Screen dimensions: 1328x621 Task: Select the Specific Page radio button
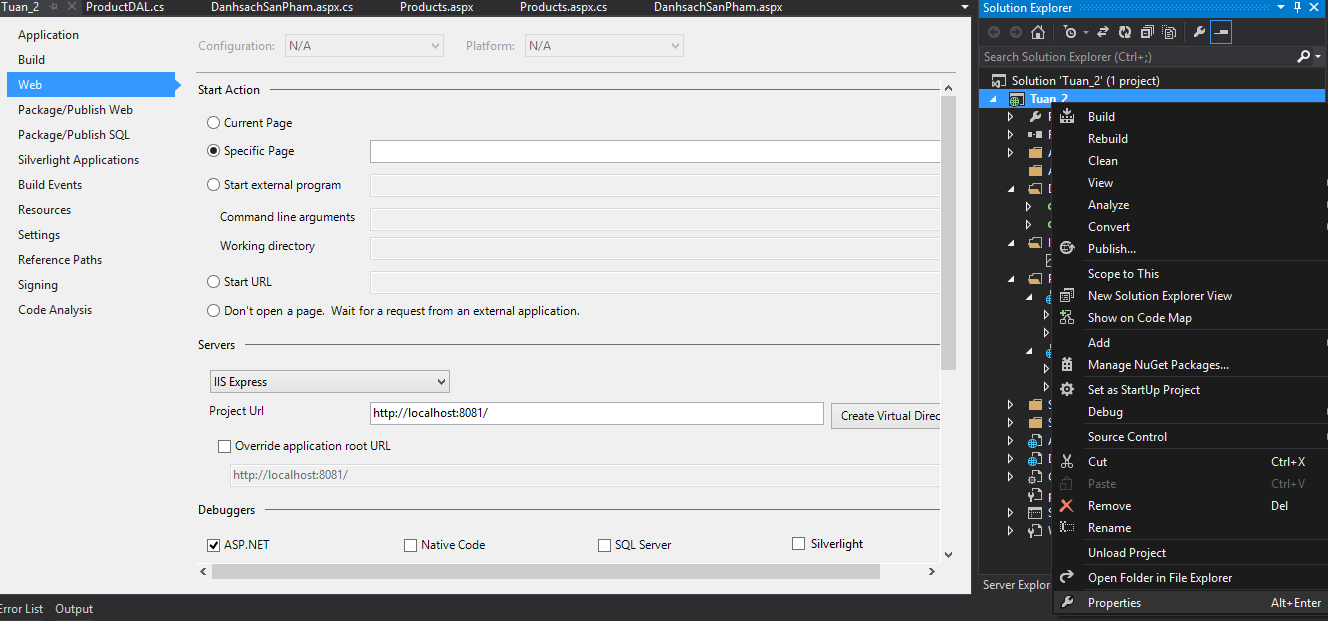coord(211,150)
